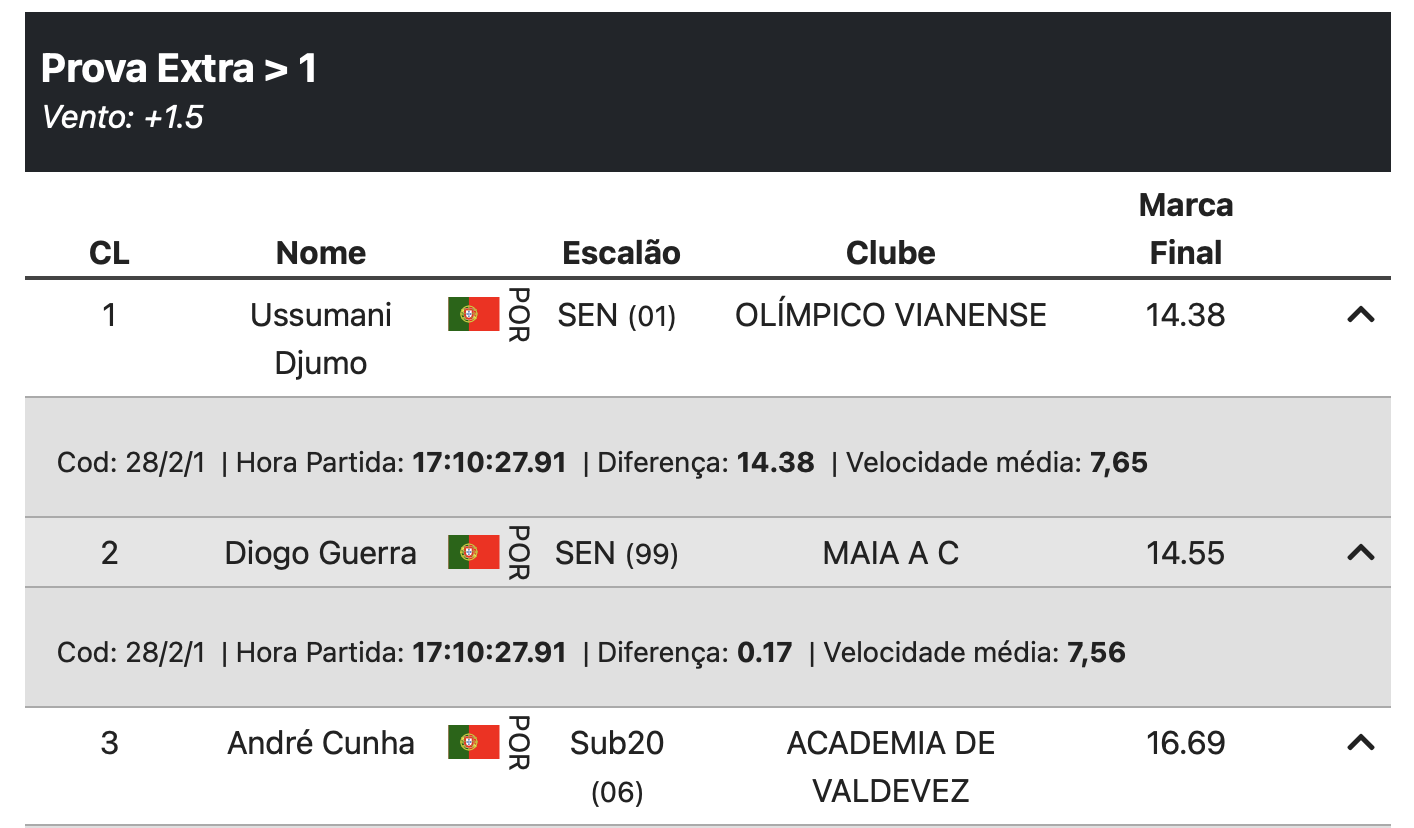The width and height of the screenshot is (1414, 828).
Task: Click the Clube column header
Action: pos(891,253)
